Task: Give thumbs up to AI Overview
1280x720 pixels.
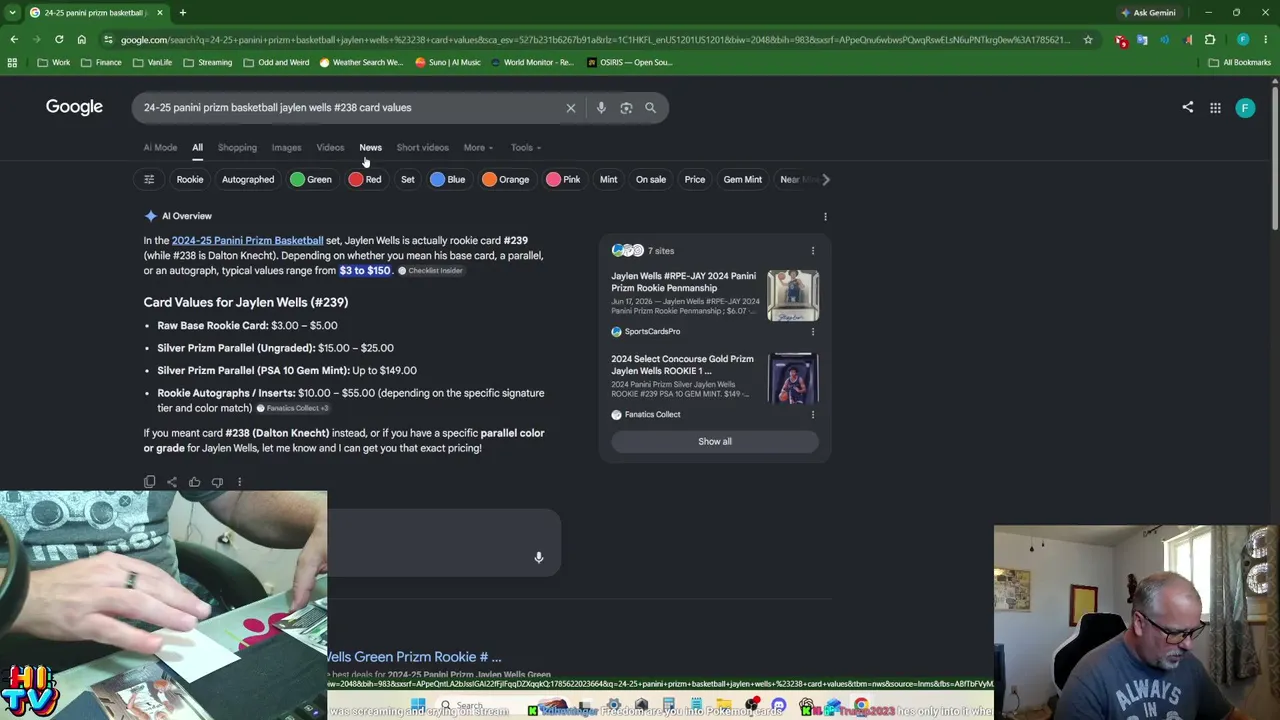Action: [x=195, y=482]
